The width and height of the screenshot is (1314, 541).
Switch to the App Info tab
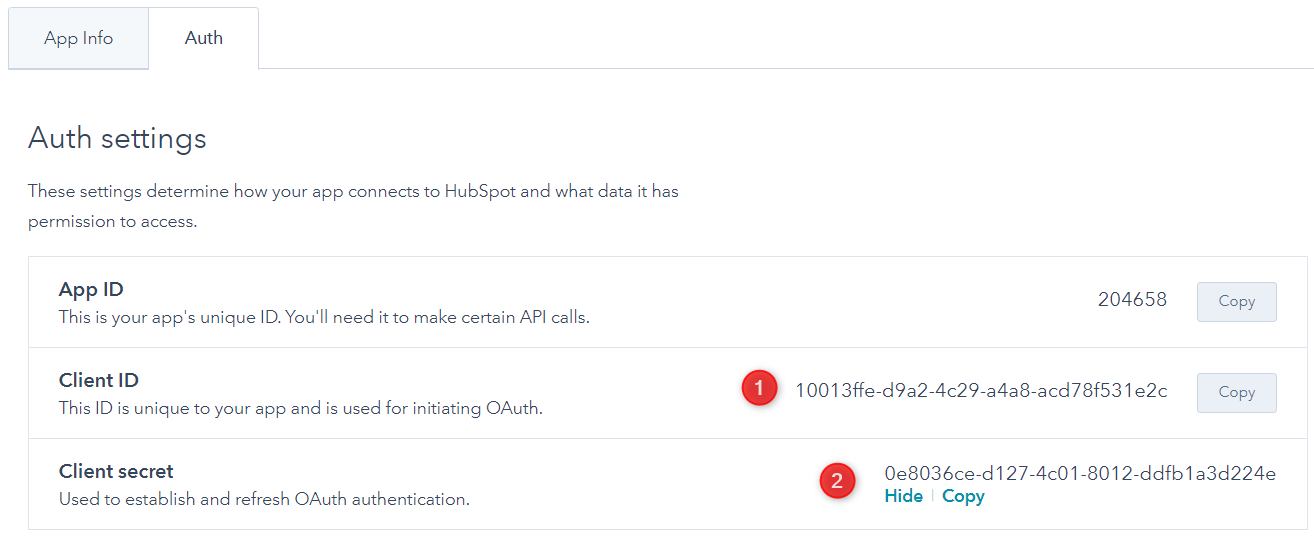pos(78,38)
